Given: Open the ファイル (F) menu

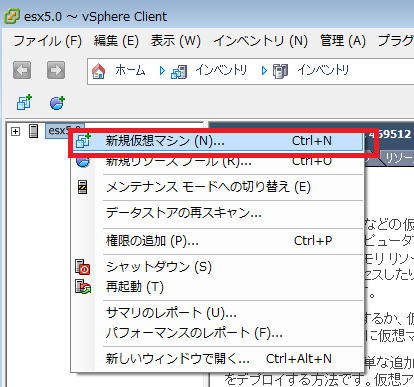Looking at the screenshot, I should pos(47,41).
